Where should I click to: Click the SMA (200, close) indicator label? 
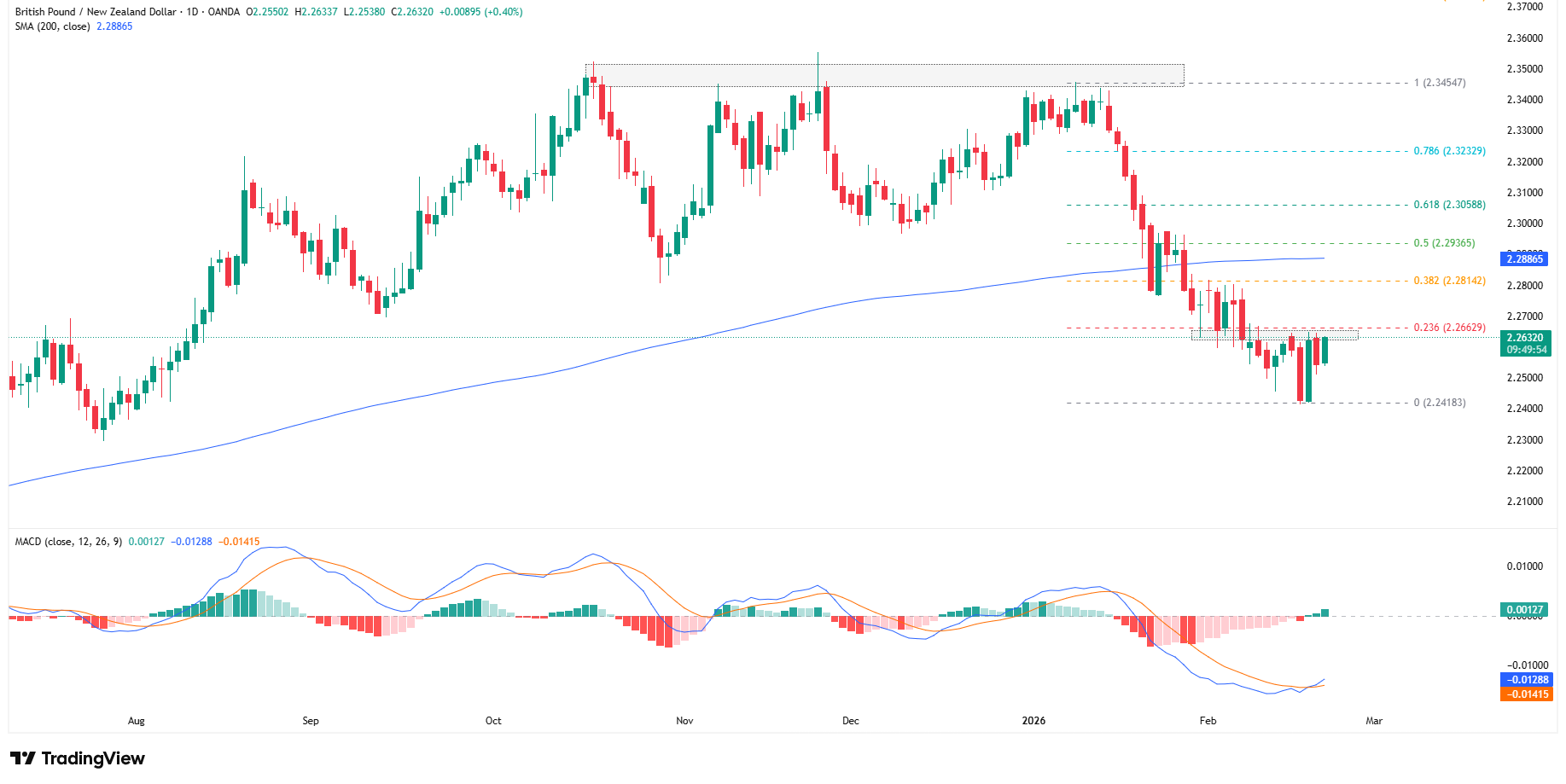point(52,26)
